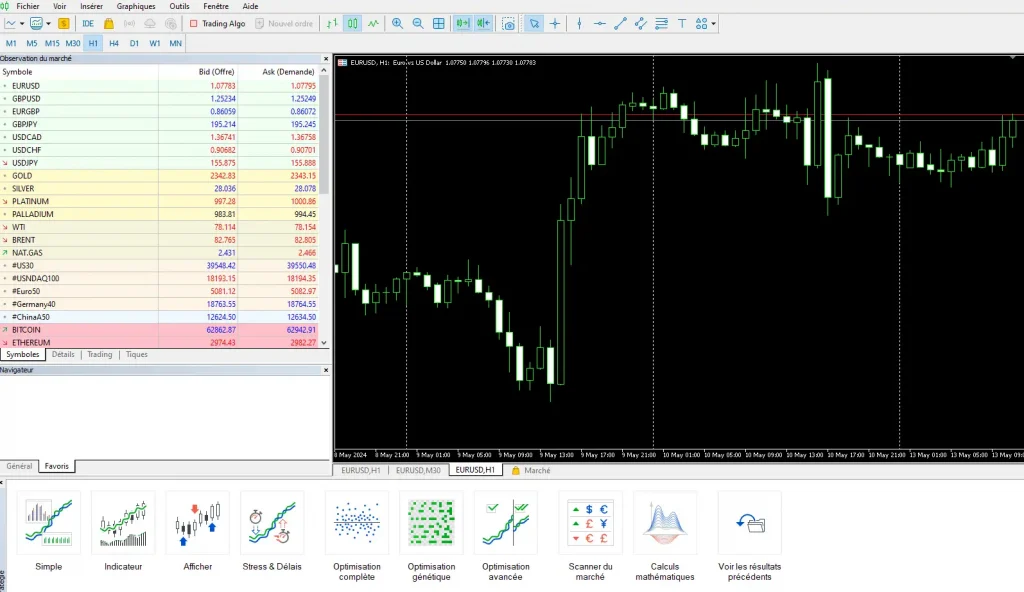The height and width of the screenshot is (592, 1024).
Task: Select candlestick chart display mode
Action: coord(353,24)
